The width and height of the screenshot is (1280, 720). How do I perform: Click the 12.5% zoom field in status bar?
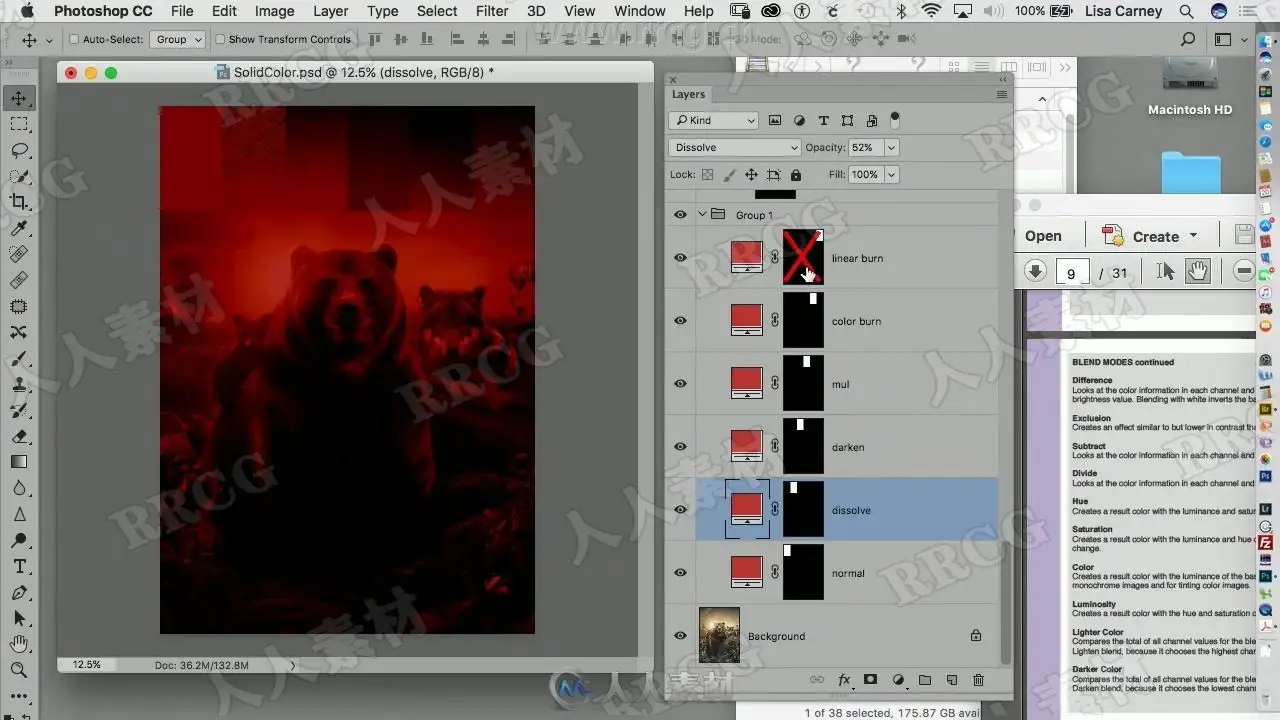tap(87, 664)
